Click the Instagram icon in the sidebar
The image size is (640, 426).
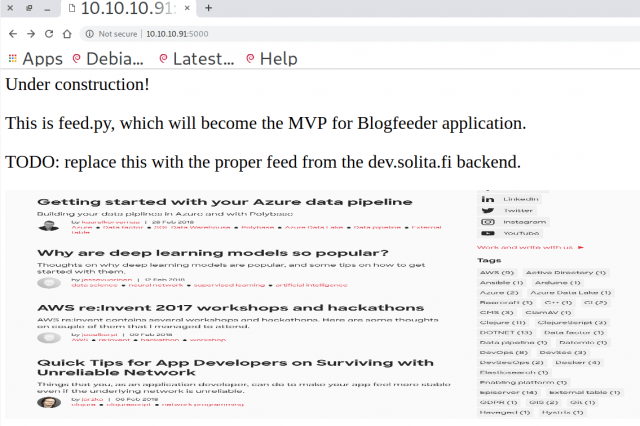488,221
